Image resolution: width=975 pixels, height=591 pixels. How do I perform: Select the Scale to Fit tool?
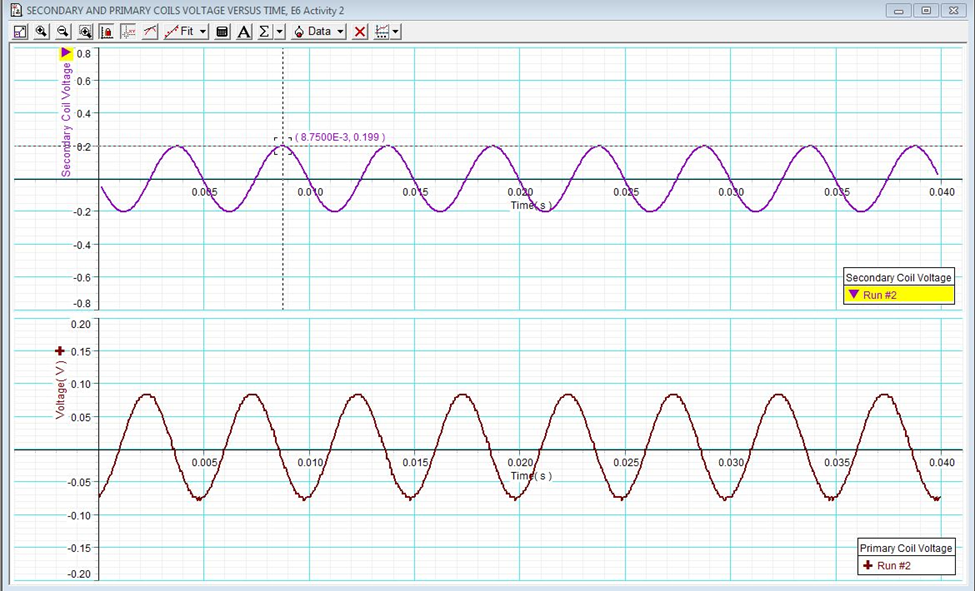click(20, 31)
